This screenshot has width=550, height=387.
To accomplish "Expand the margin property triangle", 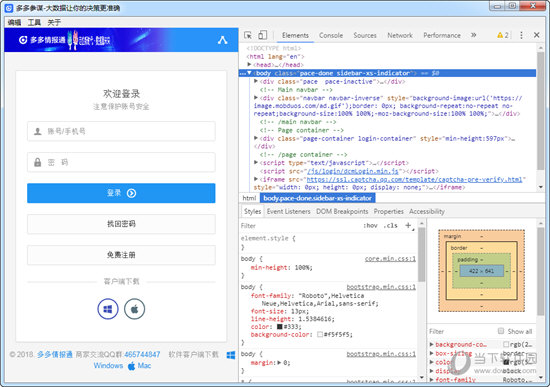I will tap(279, 363).
